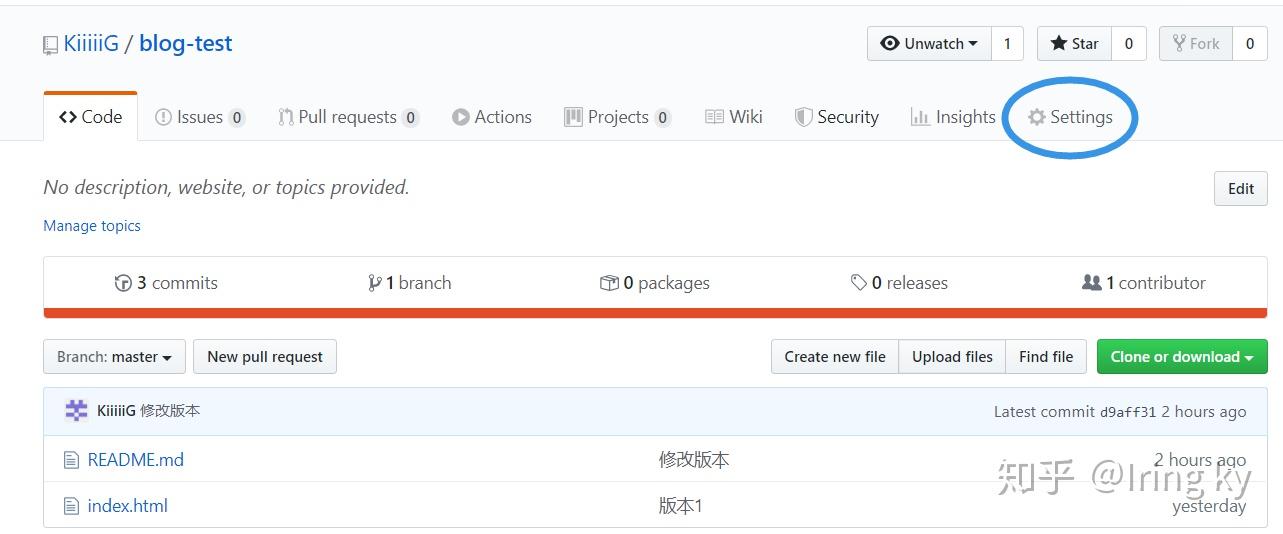Open the Security tab
The width and height of the screenshot is (1283, 534).
tap(836, 117)
